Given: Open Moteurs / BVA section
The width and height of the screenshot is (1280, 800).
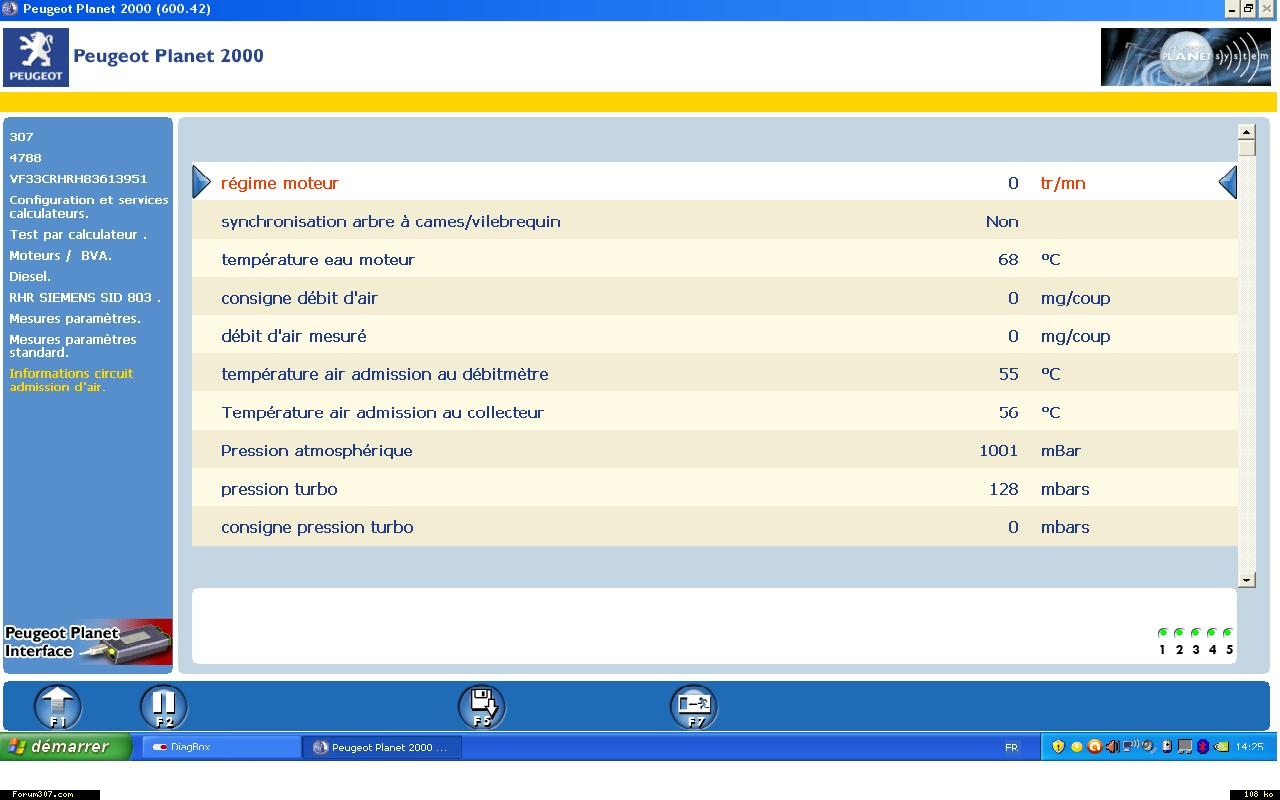Looking at the screenshot, I should tap(61, 256).
